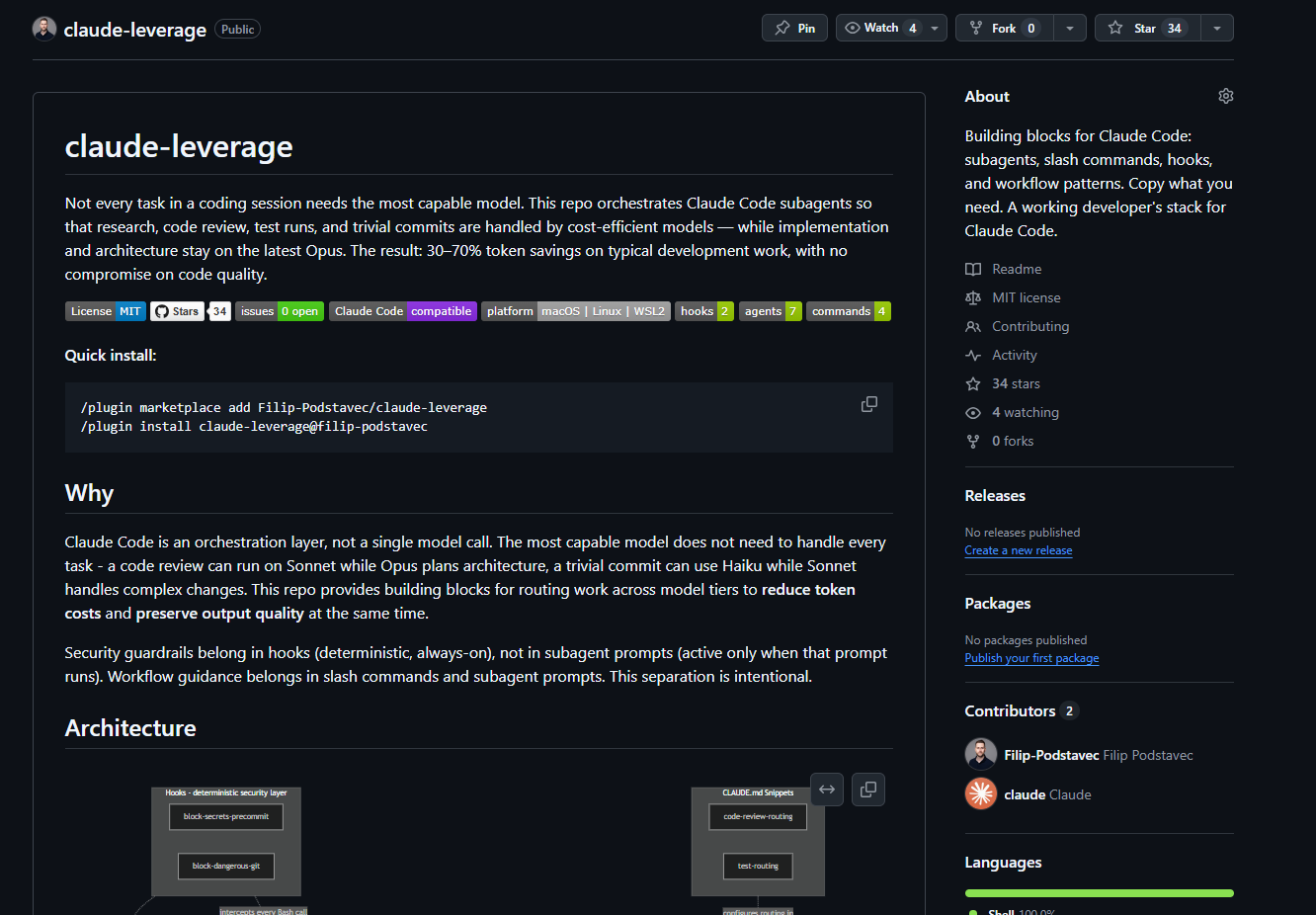Click the License MIT badge
1316x915 pixels.
(x=106, y=311)
